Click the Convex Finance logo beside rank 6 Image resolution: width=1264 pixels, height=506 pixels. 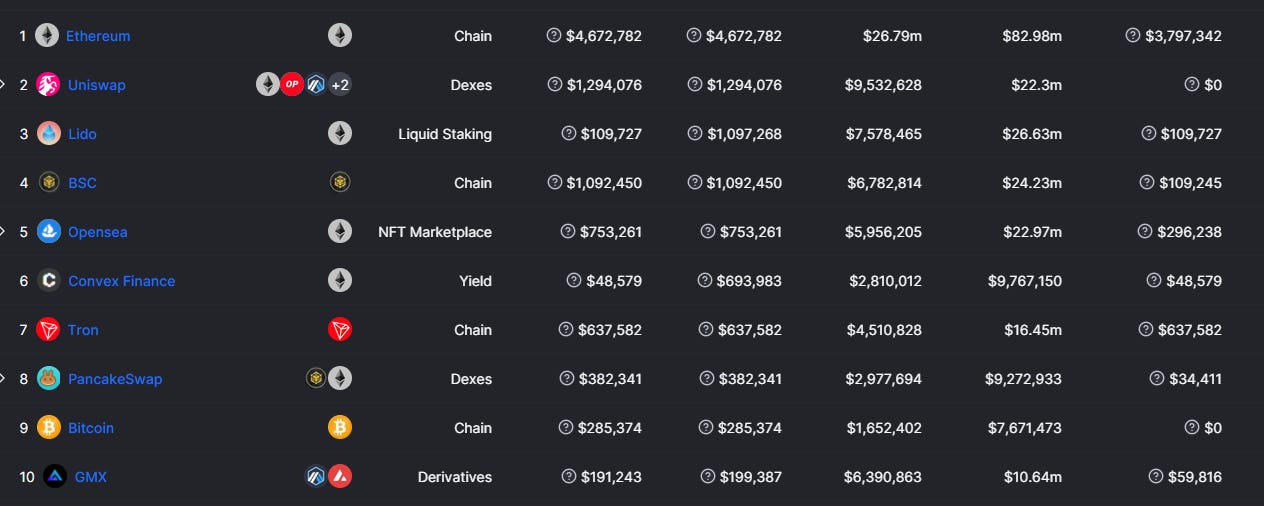click(x=48, y=281)
